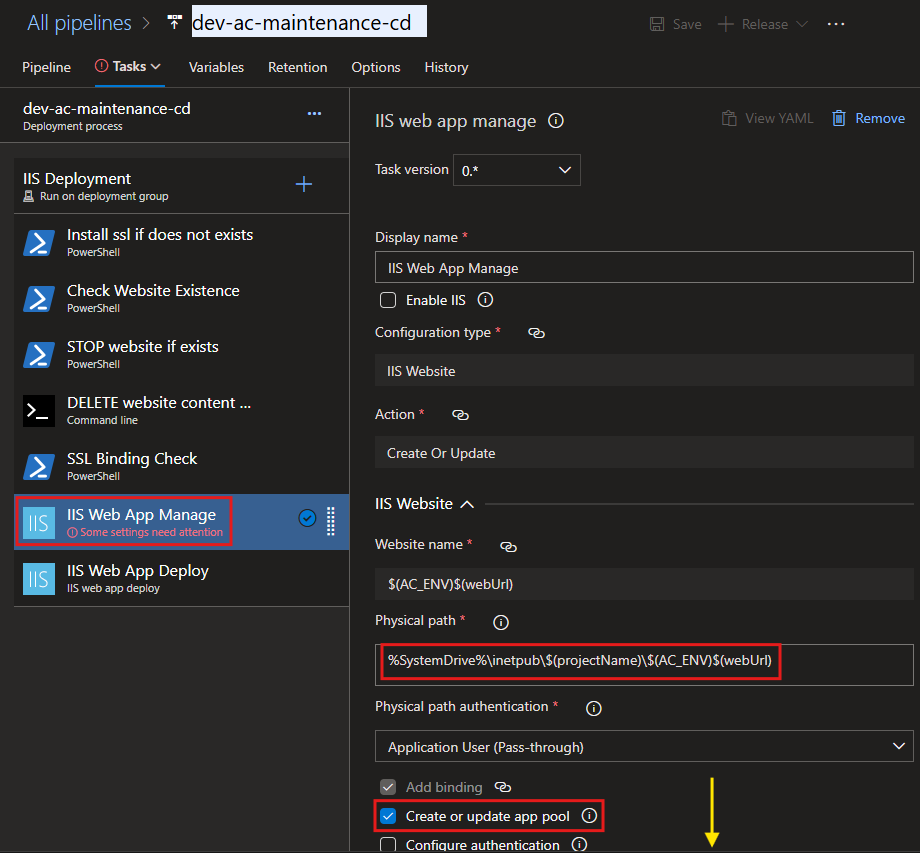Toggle the Add binding checkbox
The image size is (920, 853).
point(388,787)
